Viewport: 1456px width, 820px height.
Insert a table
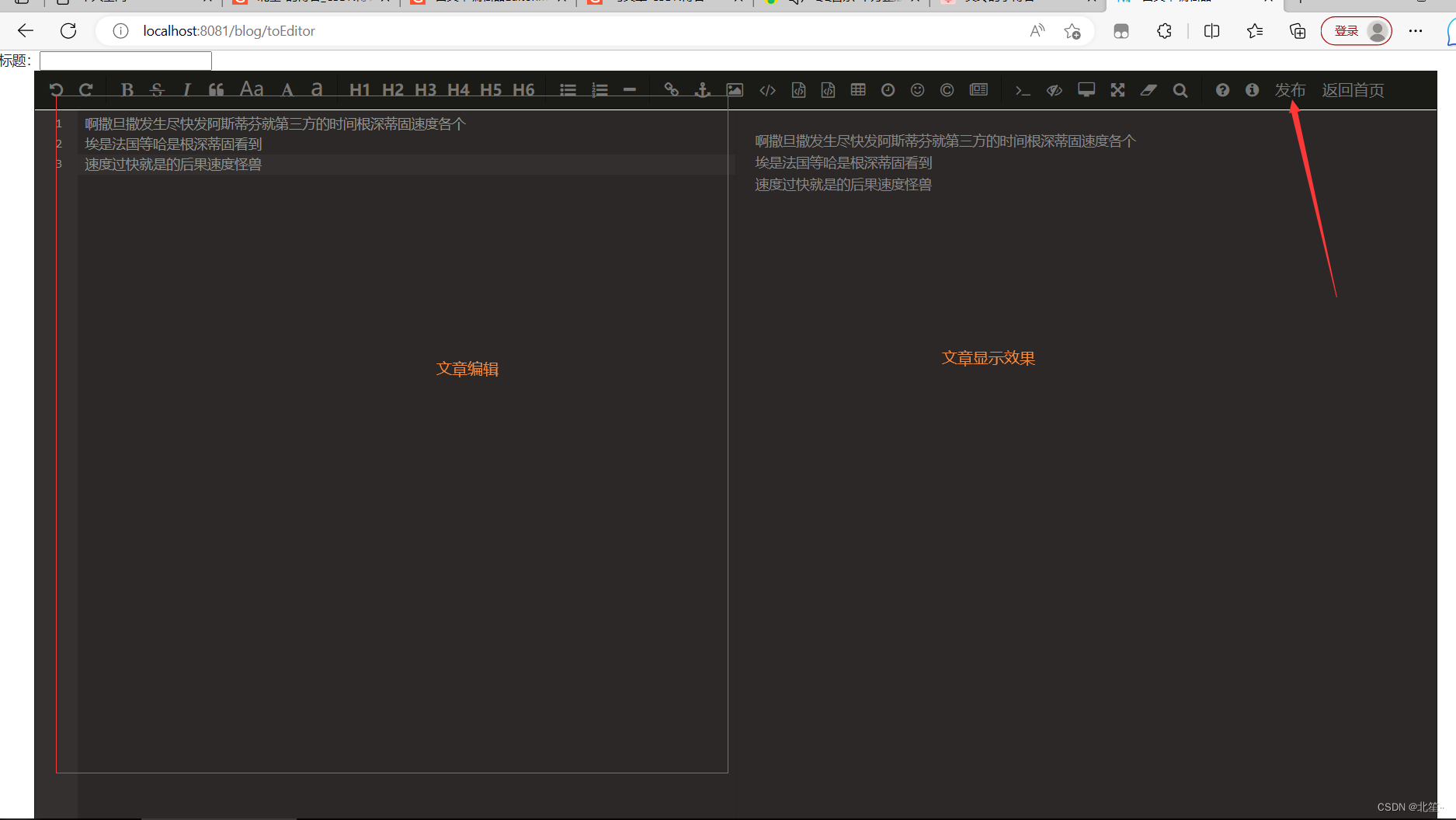tap(857, 89)
